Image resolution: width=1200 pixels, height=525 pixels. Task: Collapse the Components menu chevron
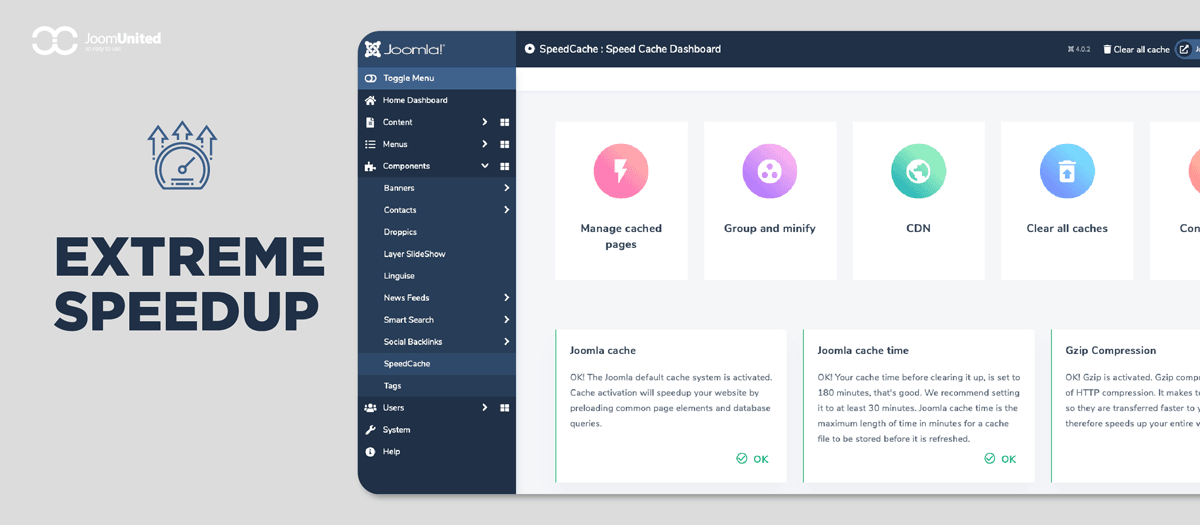coord(484,166)
